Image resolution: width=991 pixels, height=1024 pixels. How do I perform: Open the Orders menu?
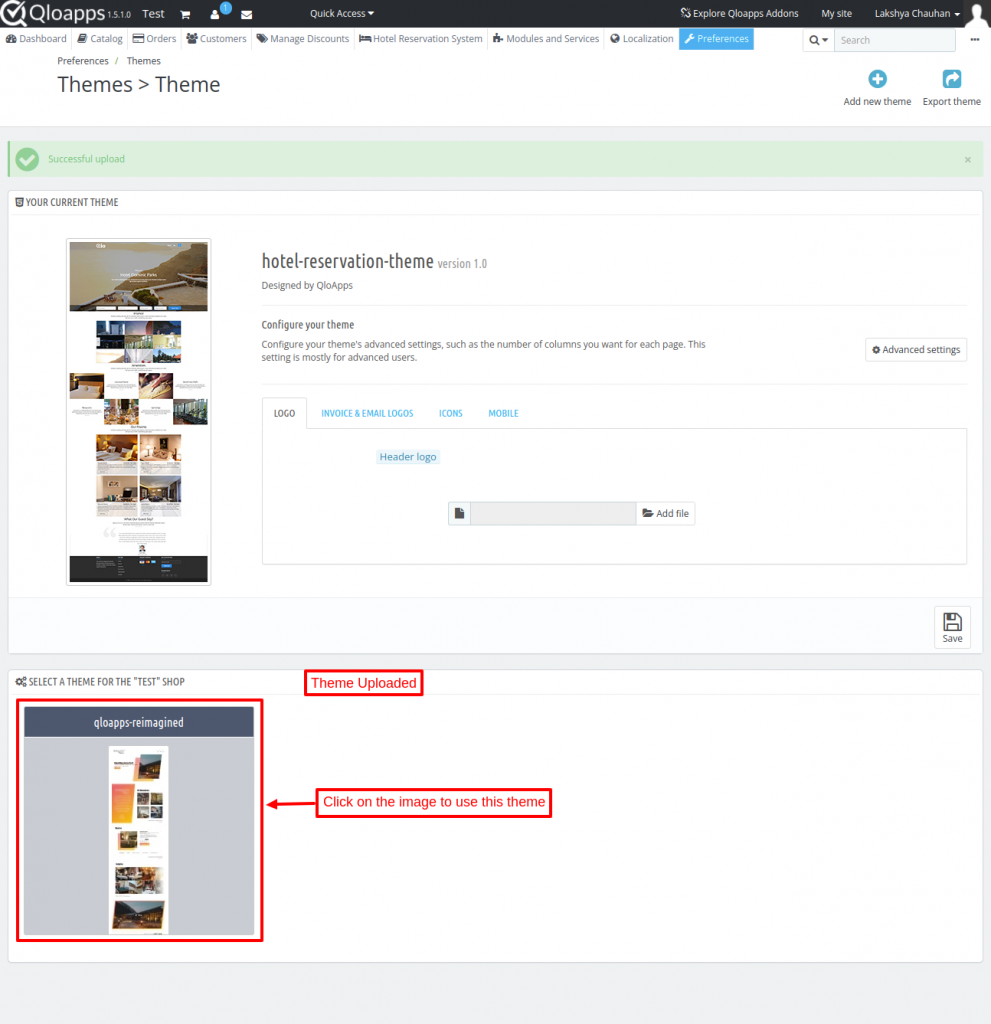click(x=155, y=39)
